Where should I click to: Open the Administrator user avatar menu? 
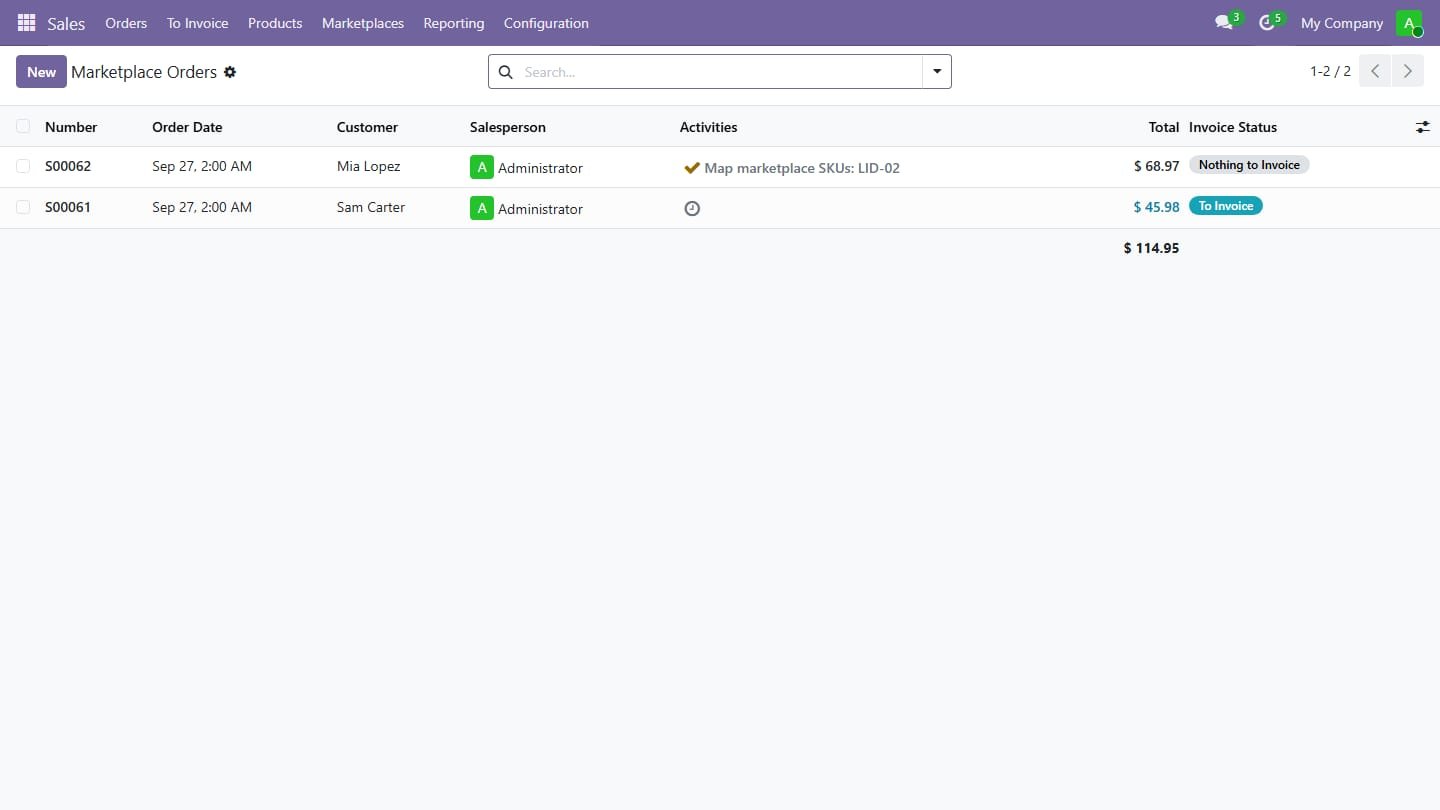pos(1409,23)
